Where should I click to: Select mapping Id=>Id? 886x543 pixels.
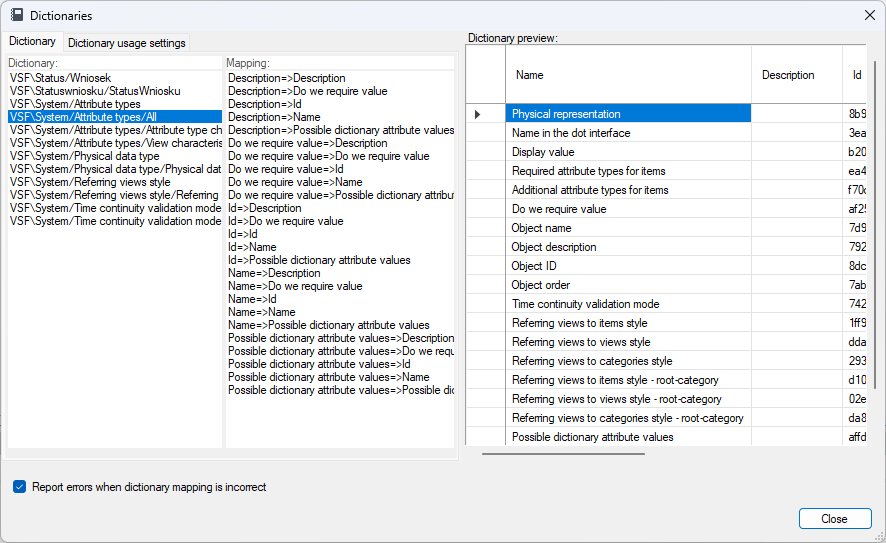pyautogui.click(x=340, y=234)
